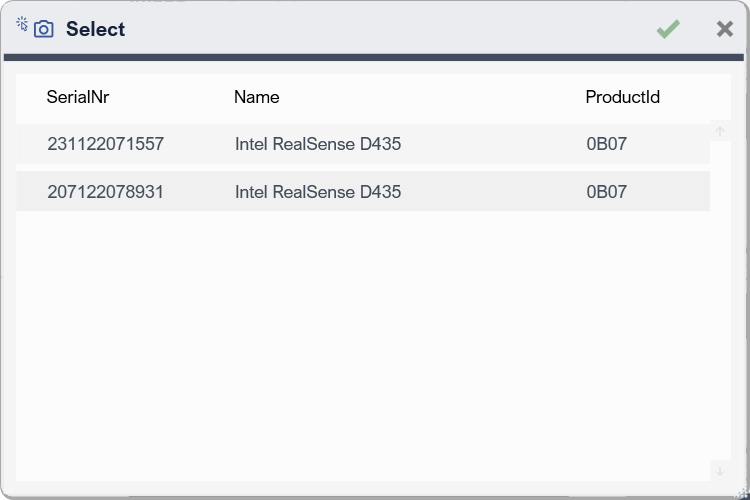The height and width of the screenshot is (500, 750).
Task: Click the dark divider bar under the title
Action: [x=374, y=58]
